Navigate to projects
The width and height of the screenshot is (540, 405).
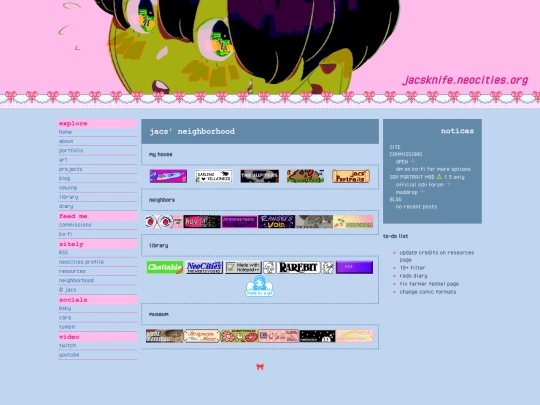click(70, 169)
